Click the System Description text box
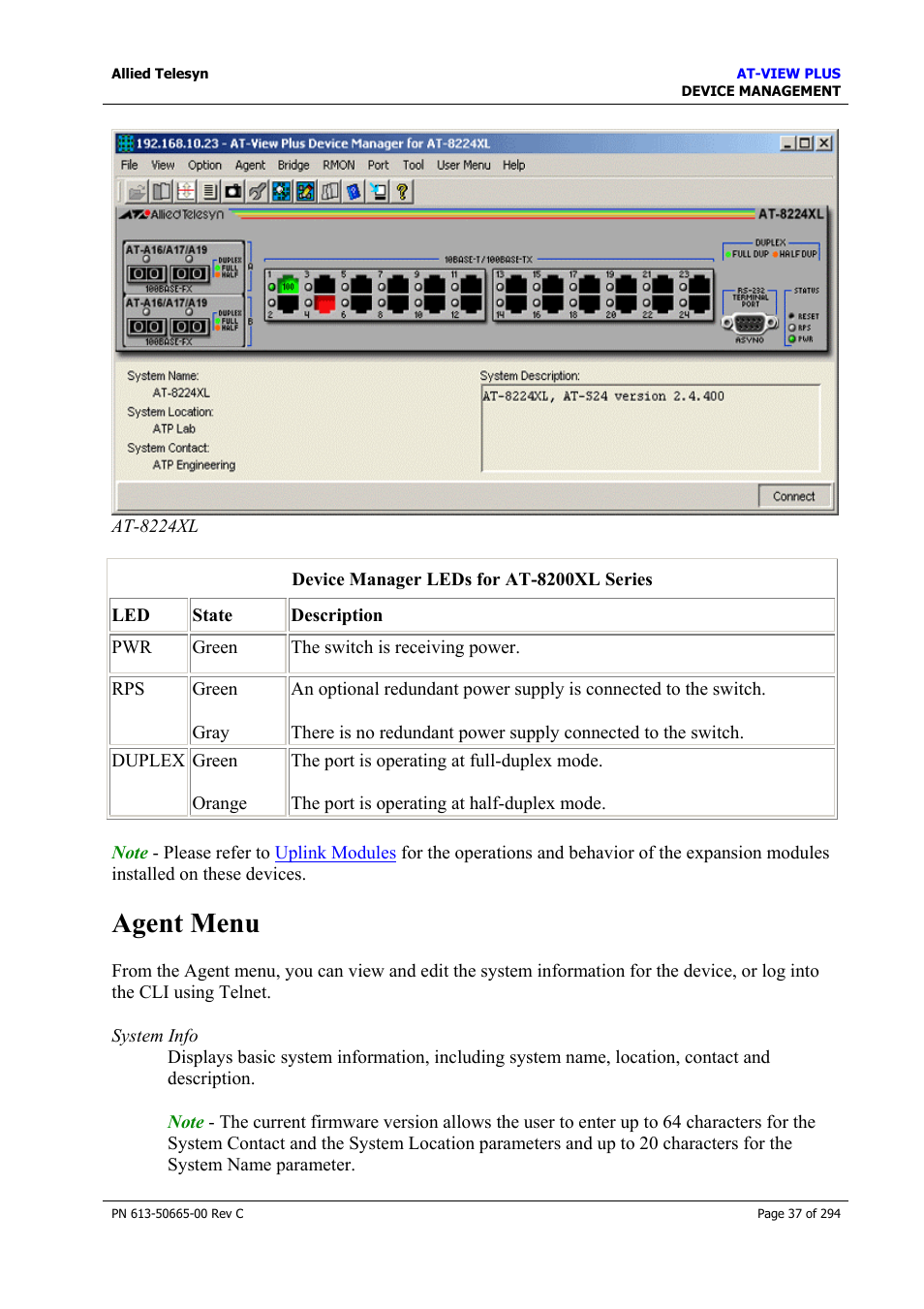 pyautogui.click(x=650, y=427)
